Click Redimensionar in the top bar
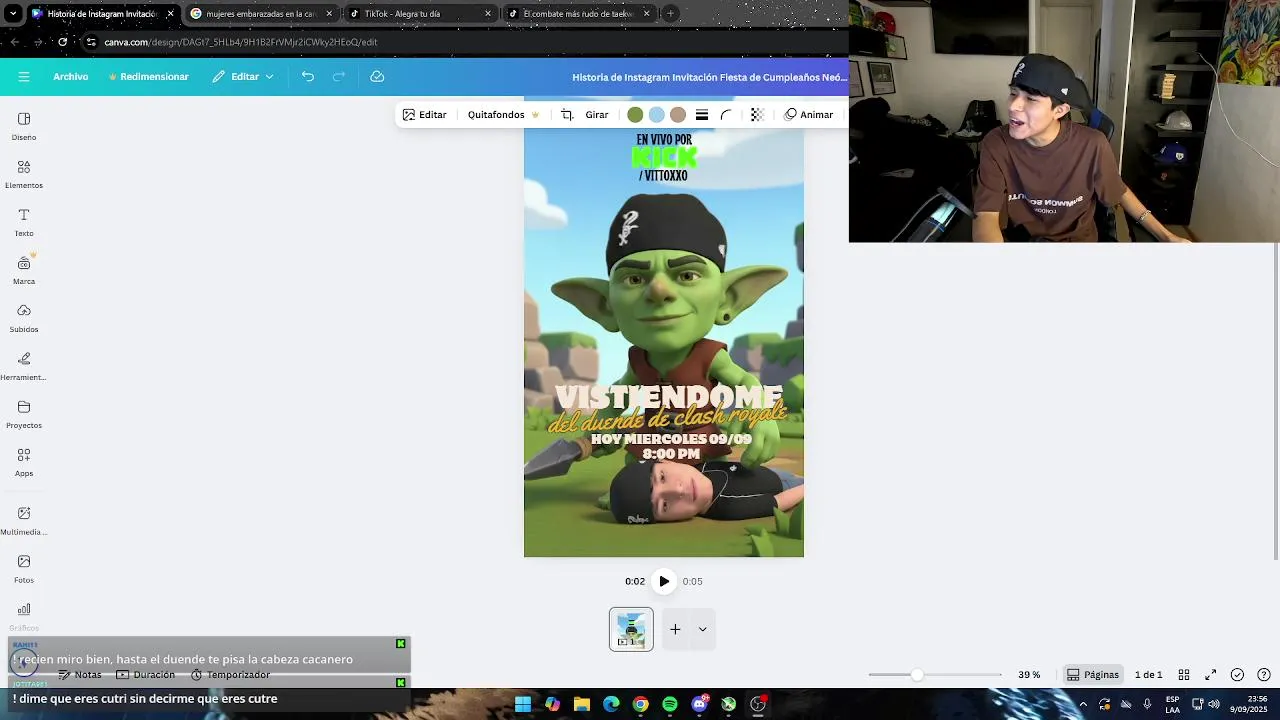This screenshot has height=720, width=1280. 148,77
